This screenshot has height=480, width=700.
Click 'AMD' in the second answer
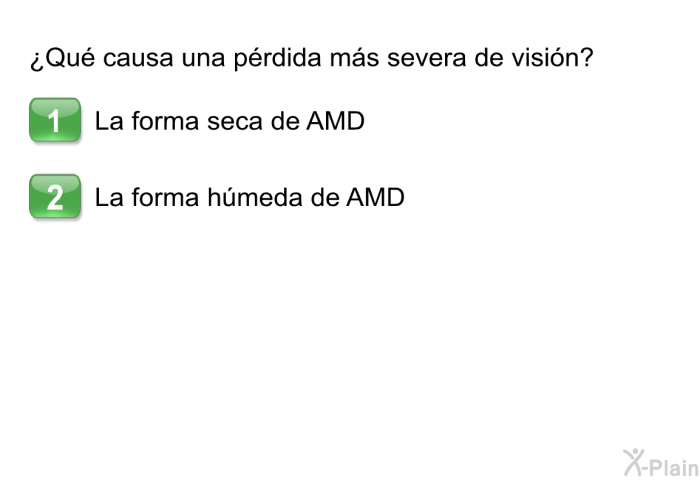pyautogui.click(x=375, y=197)
